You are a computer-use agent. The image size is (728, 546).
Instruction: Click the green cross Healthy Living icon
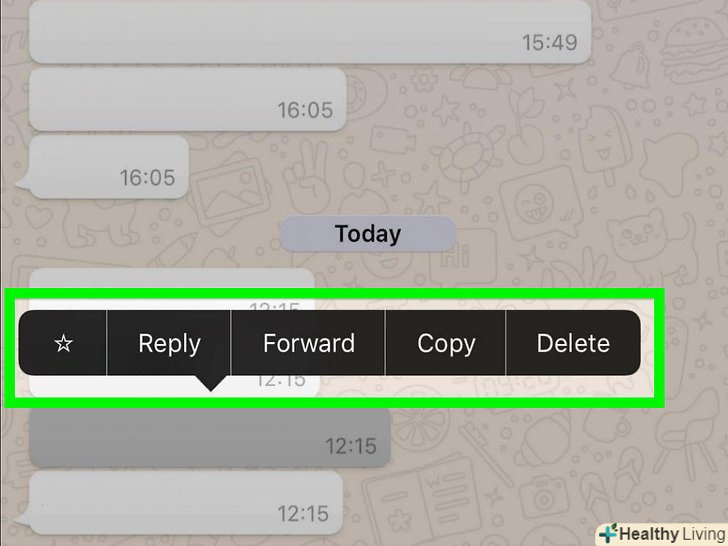click(608, 533)
